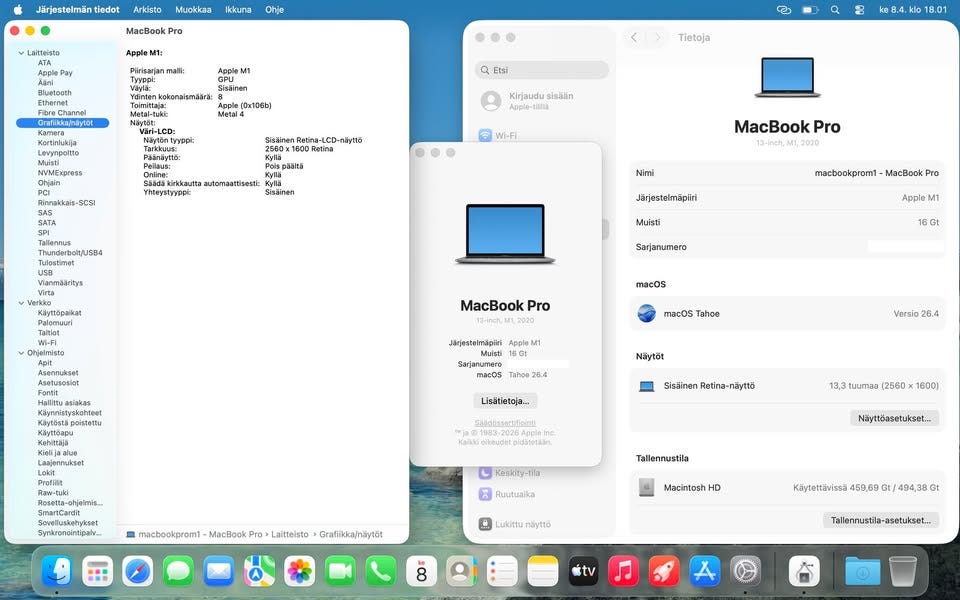Open the Music app in Dock
The height and width of the screenshot is (600, 960).
pos(623,571)
